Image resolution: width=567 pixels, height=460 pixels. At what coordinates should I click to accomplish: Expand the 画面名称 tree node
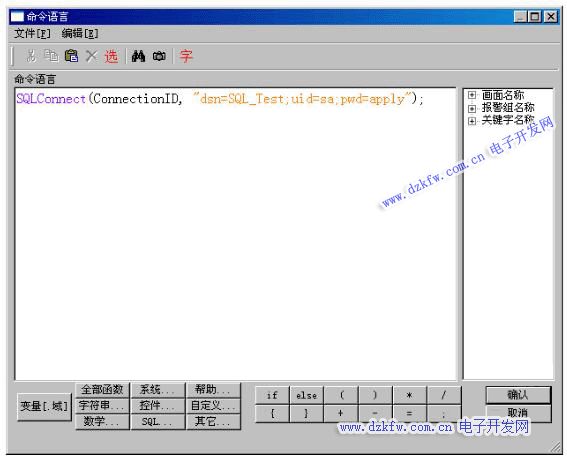click(472, 95)
